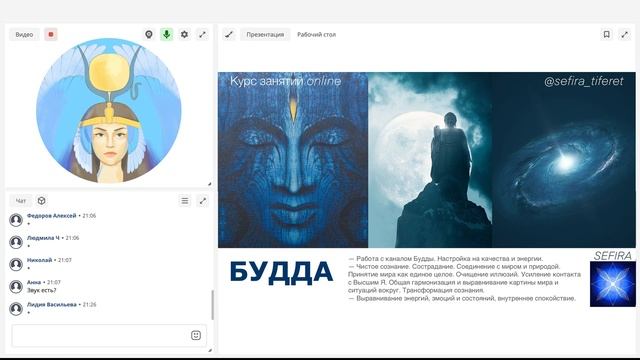Click the 'Курс занятий online' slide caption
Viewport: 640px width, 360px height.
(285, 81)
